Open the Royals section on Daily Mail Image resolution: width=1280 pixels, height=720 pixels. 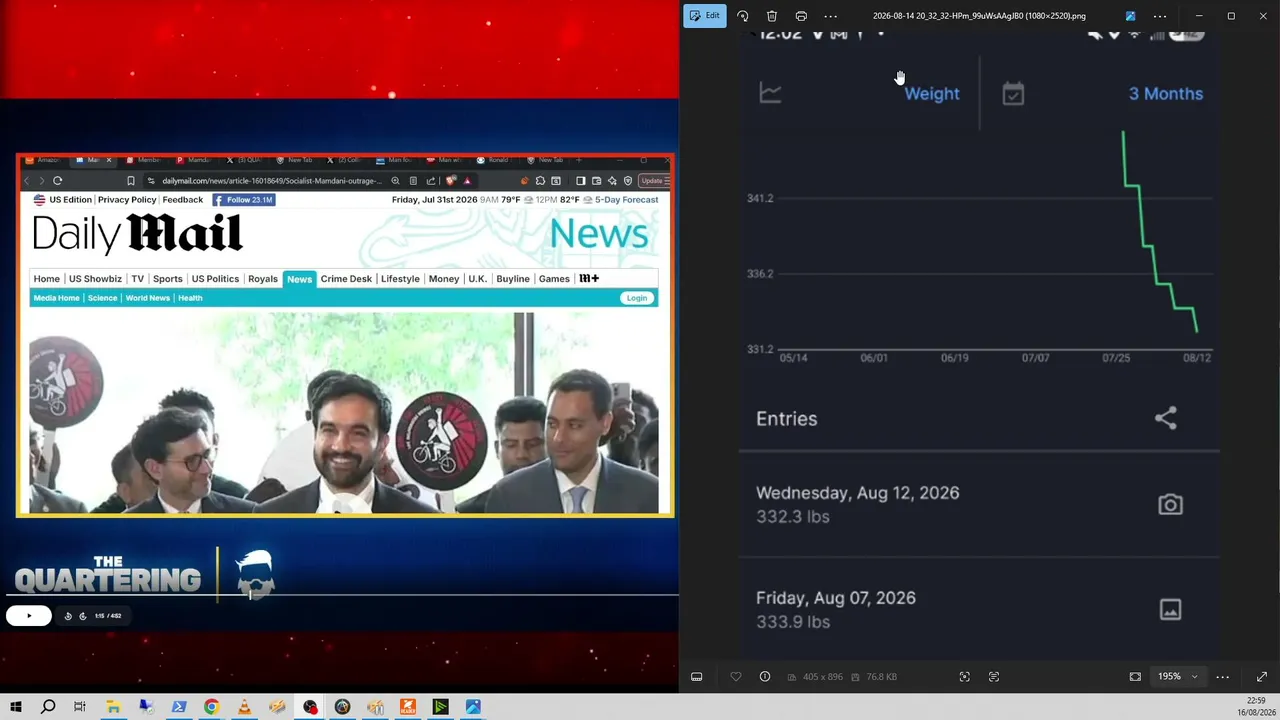[x=263, y=279]
